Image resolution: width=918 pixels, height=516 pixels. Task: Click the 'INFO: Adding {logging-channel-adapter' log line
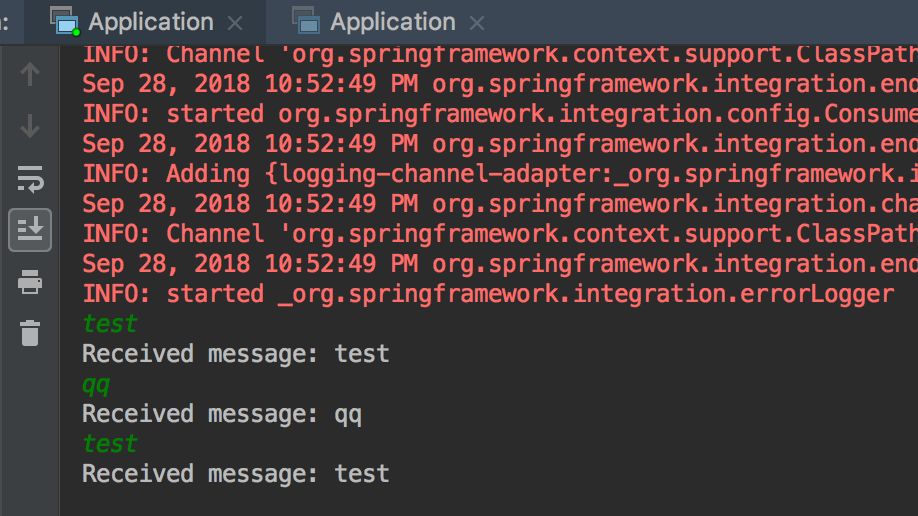coord(500,174)
